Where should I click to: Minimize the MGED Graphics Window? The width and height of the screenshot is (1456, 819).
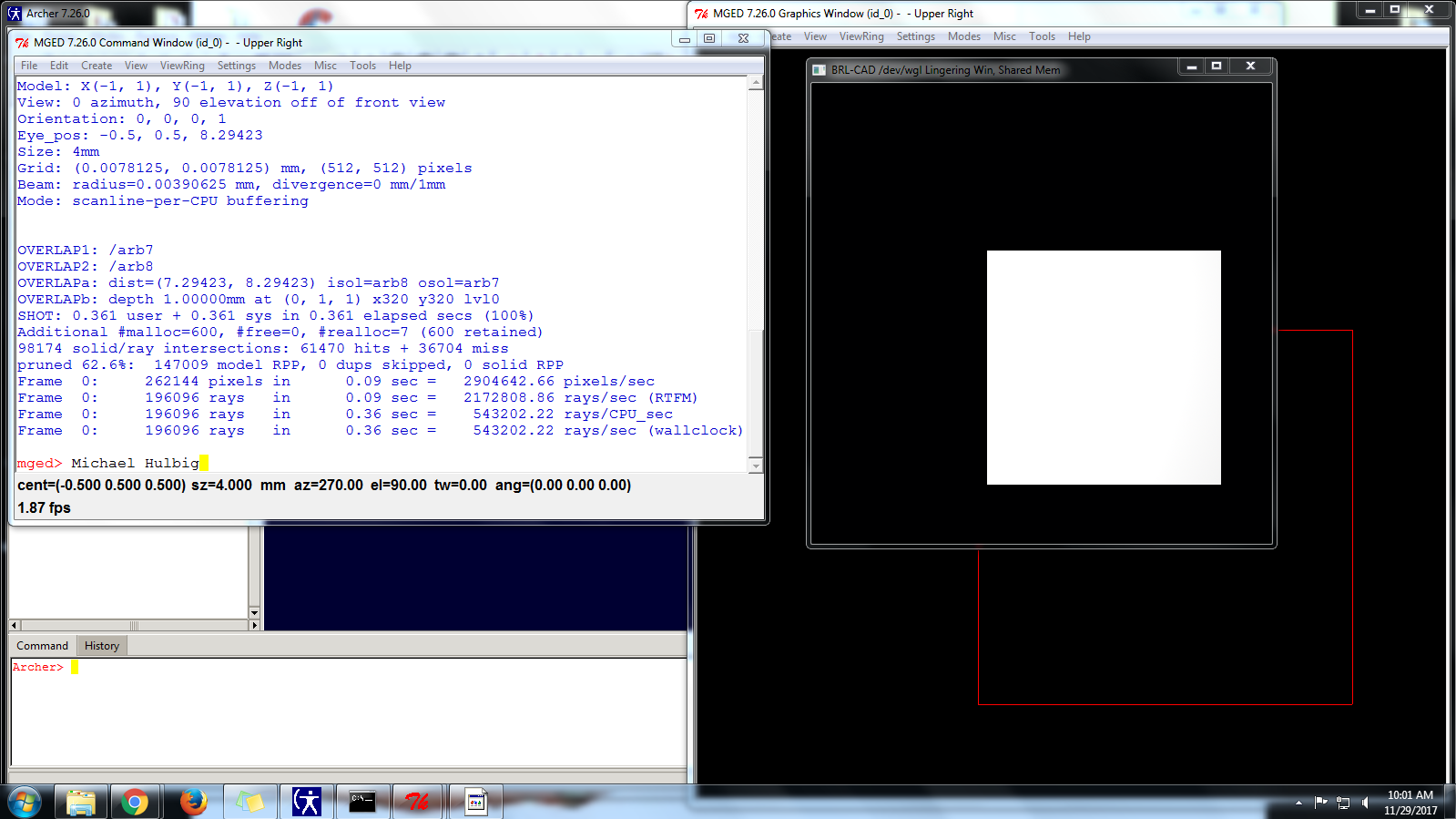(1369, 10)
